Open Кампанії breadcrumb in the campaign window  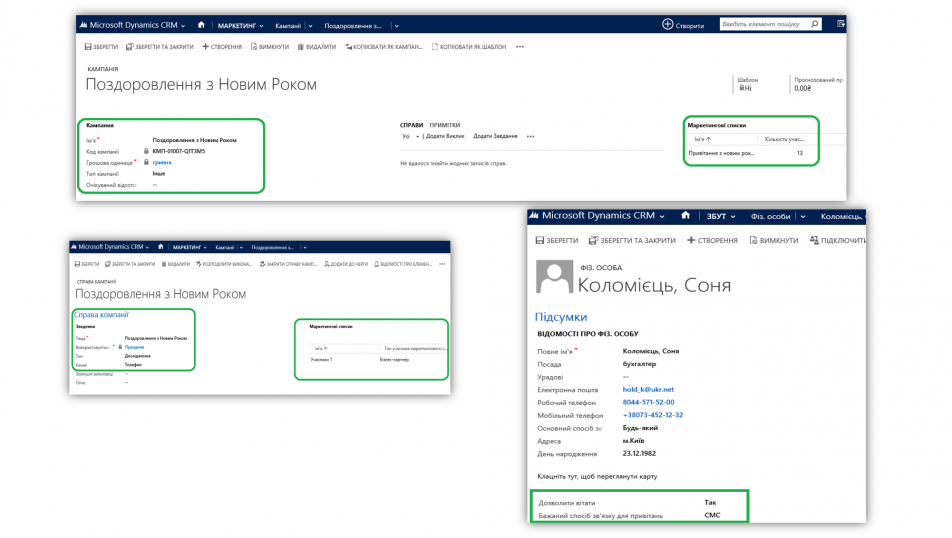pos(288,26)
